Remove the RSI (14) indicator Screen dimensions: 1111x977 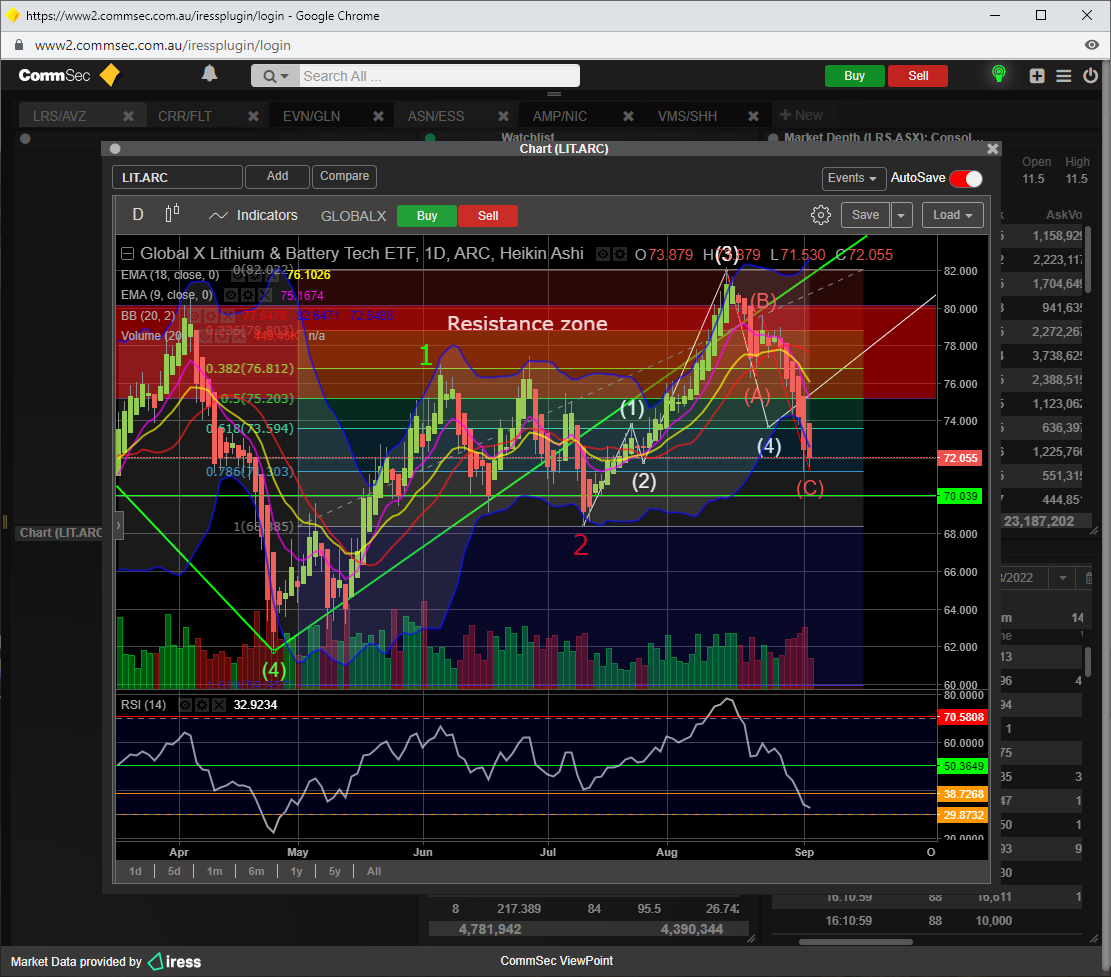coord(219,705)
